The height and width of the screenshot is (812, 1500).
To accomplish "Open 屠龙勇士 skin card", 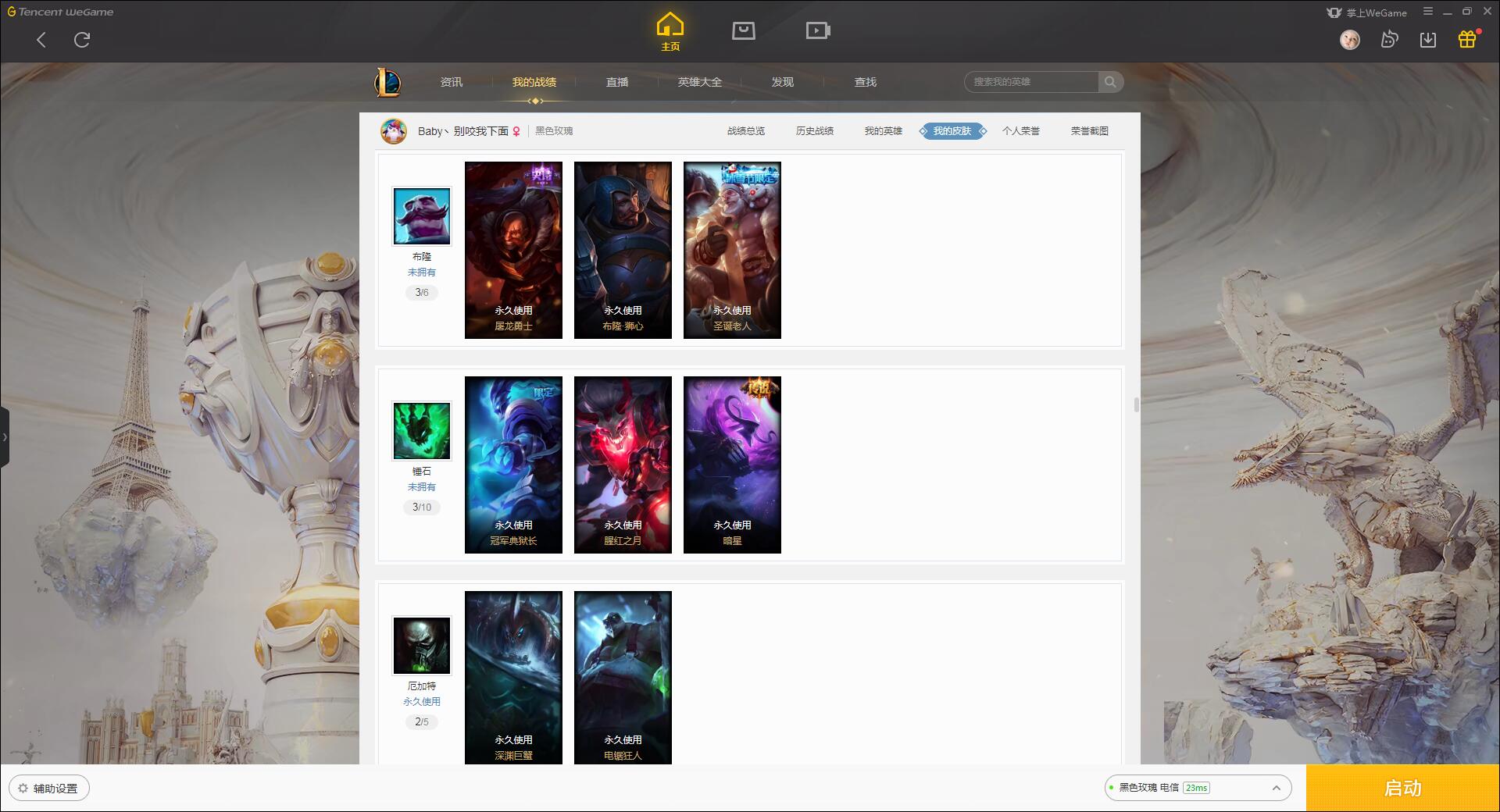I will point(513,250).
